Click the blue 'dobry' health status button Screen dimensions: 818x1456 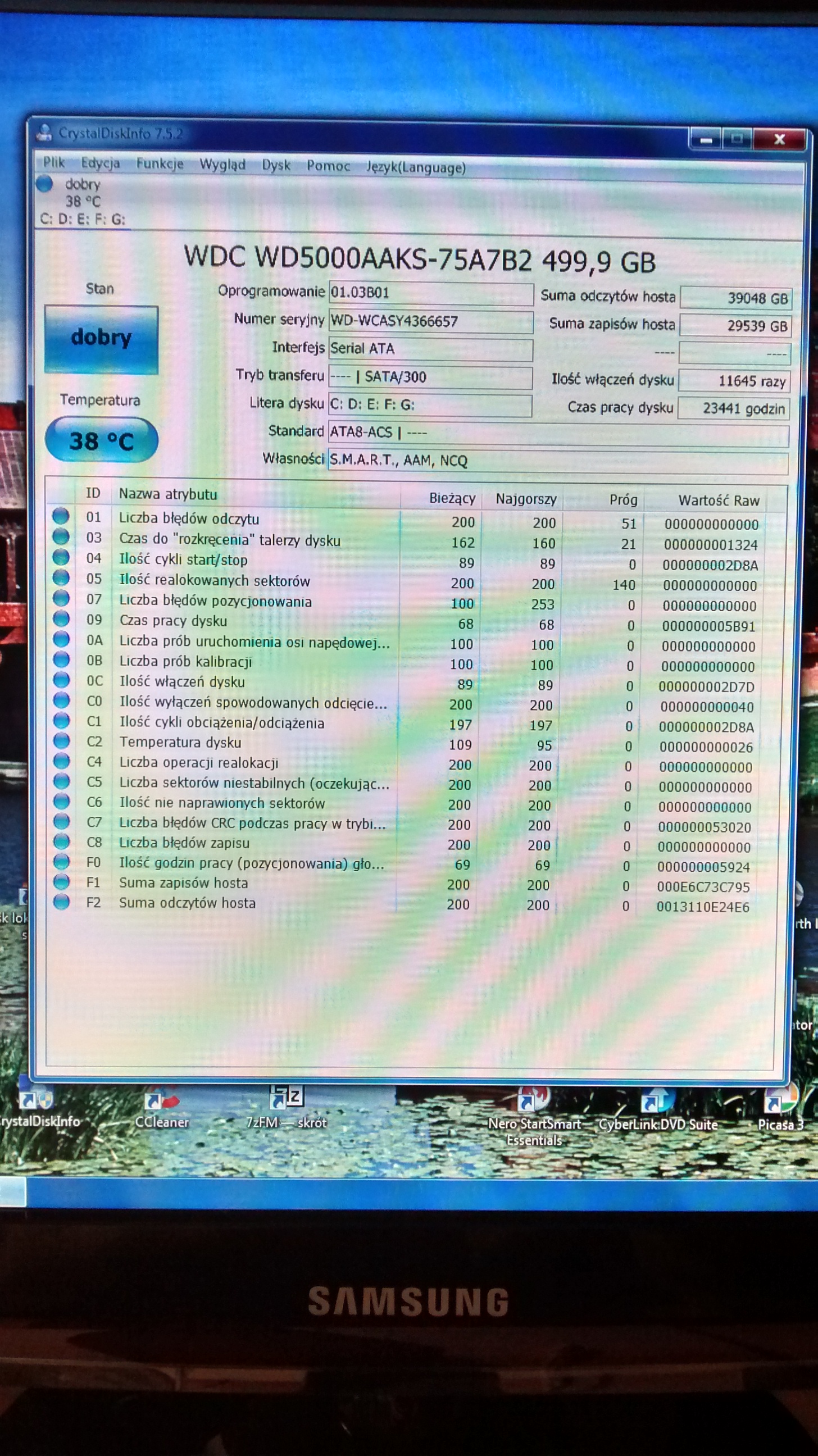tap(101, 339)
